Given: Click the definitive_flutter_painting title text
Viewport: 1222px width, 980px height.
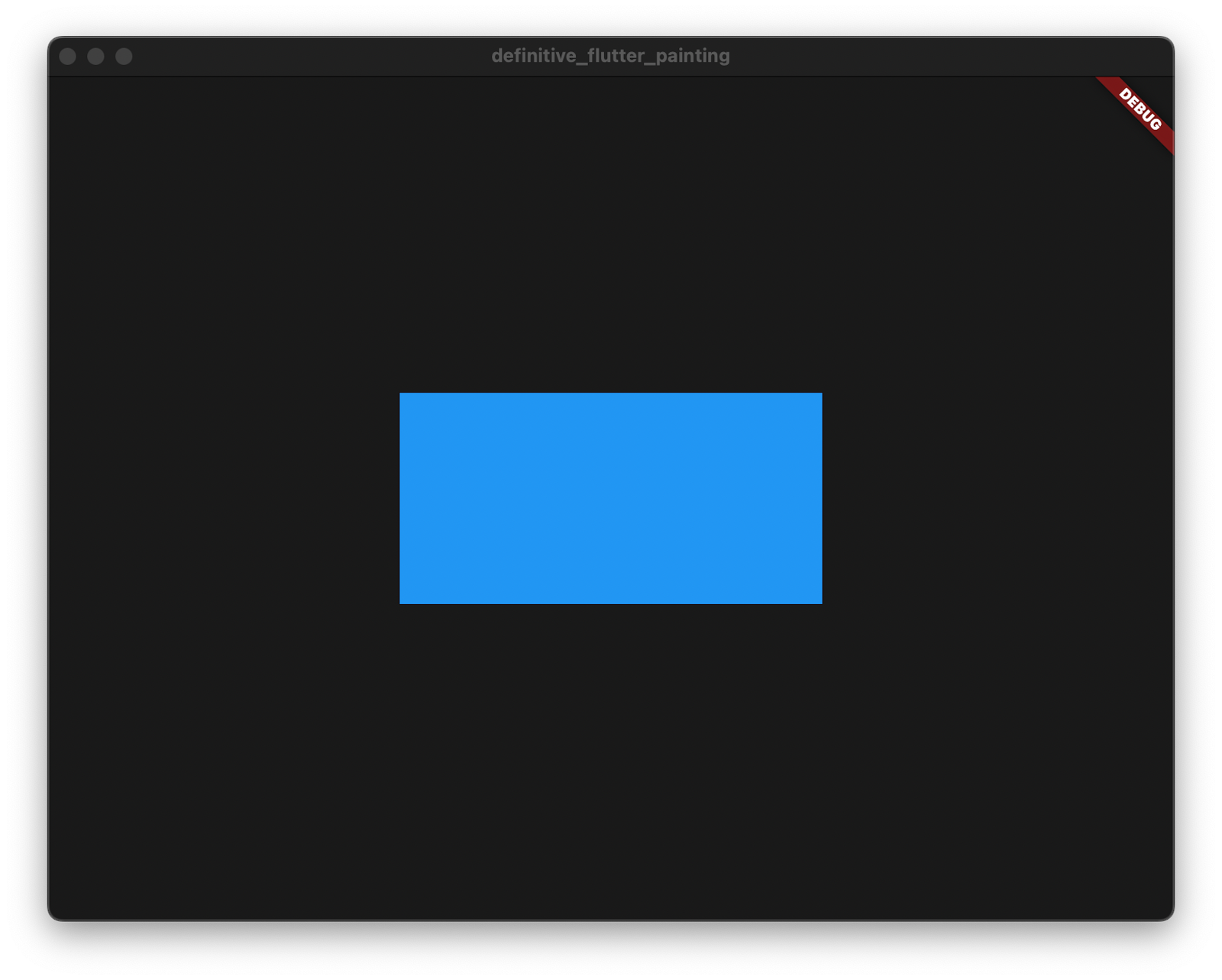Looking at the screenshot, I should [x=610, y=54].
